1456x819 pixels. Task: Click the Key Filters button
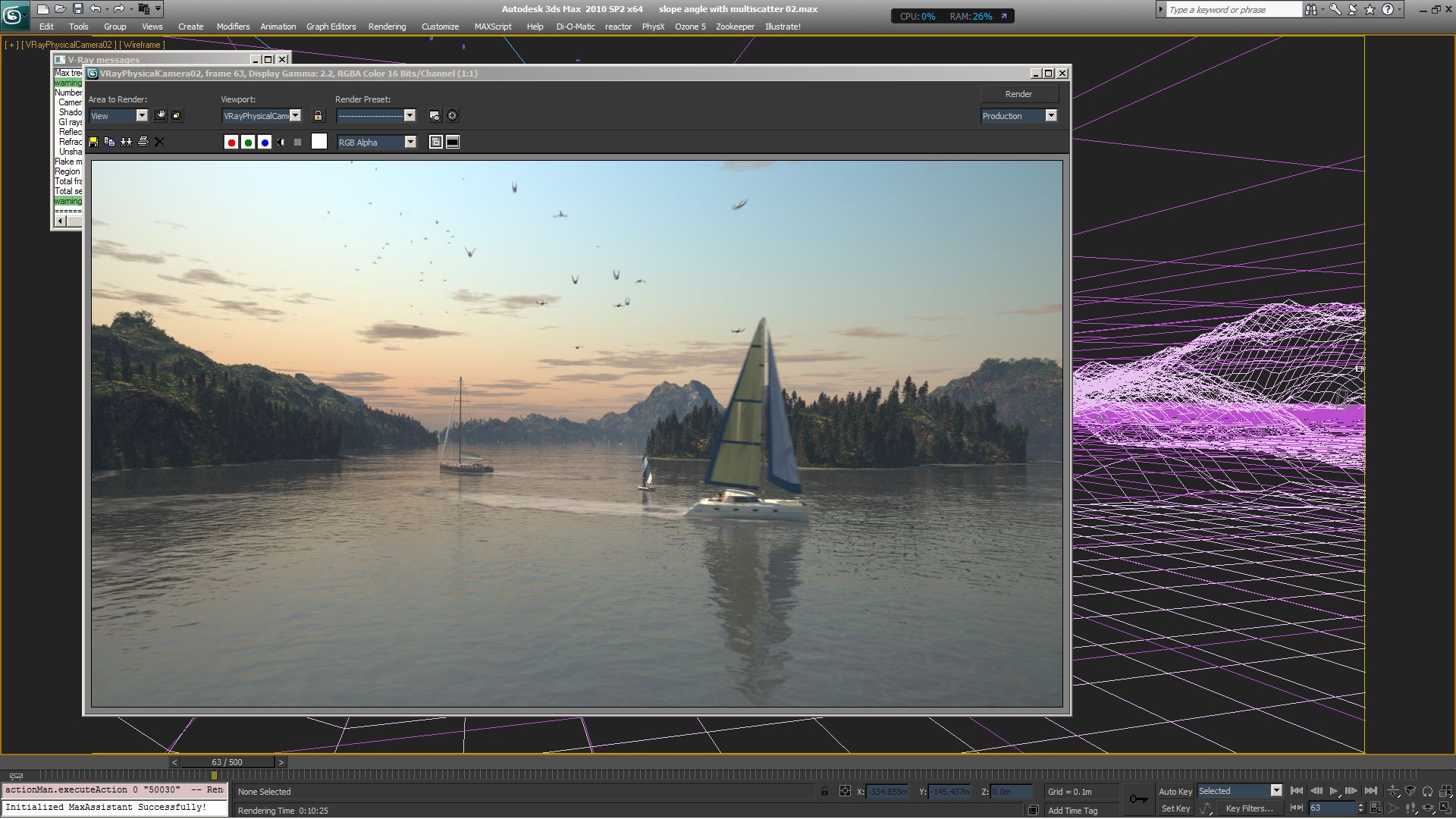[x=1249, y=808]
